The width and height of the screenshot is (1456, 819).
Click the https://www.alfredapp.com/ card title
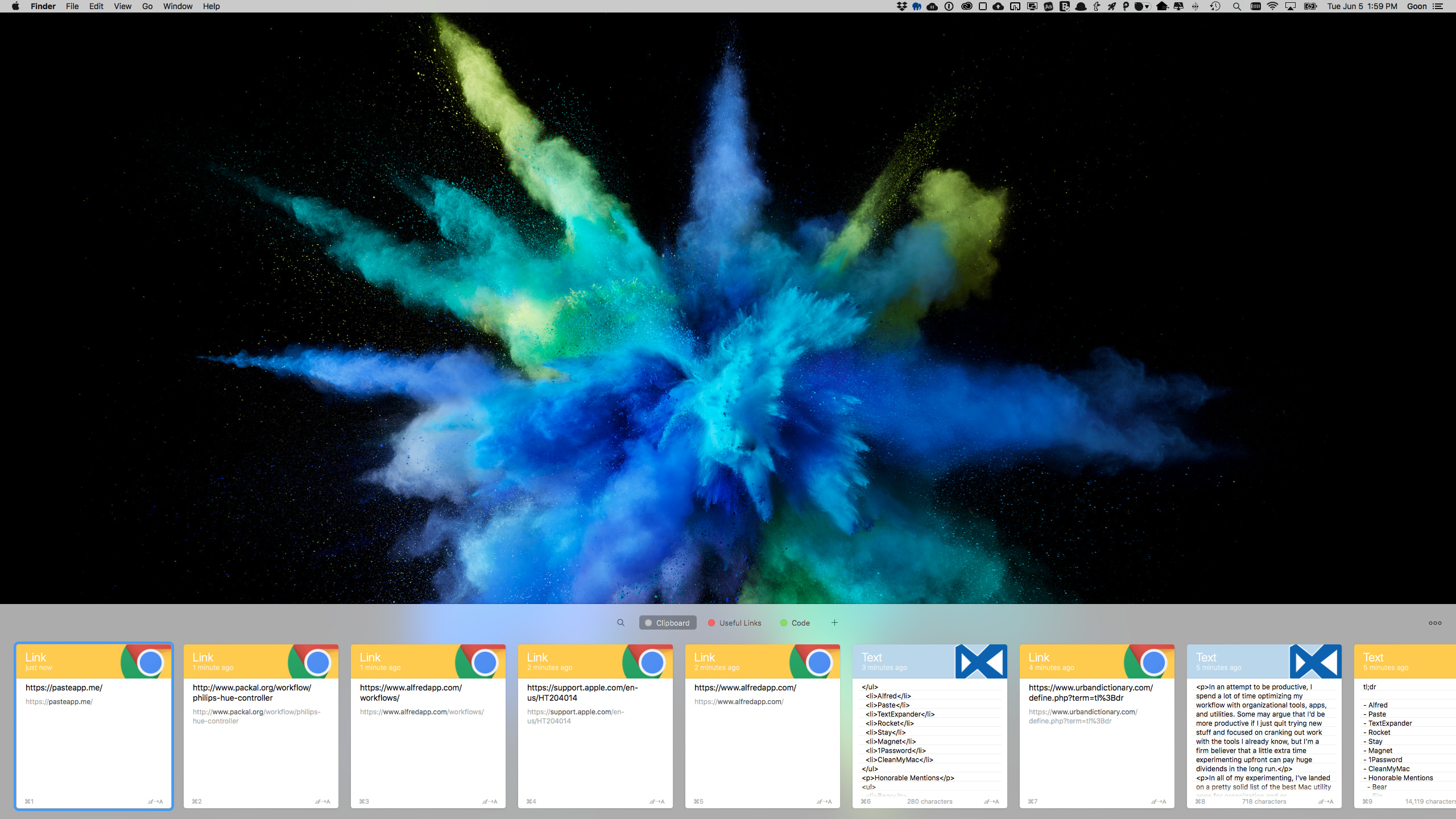745,688
